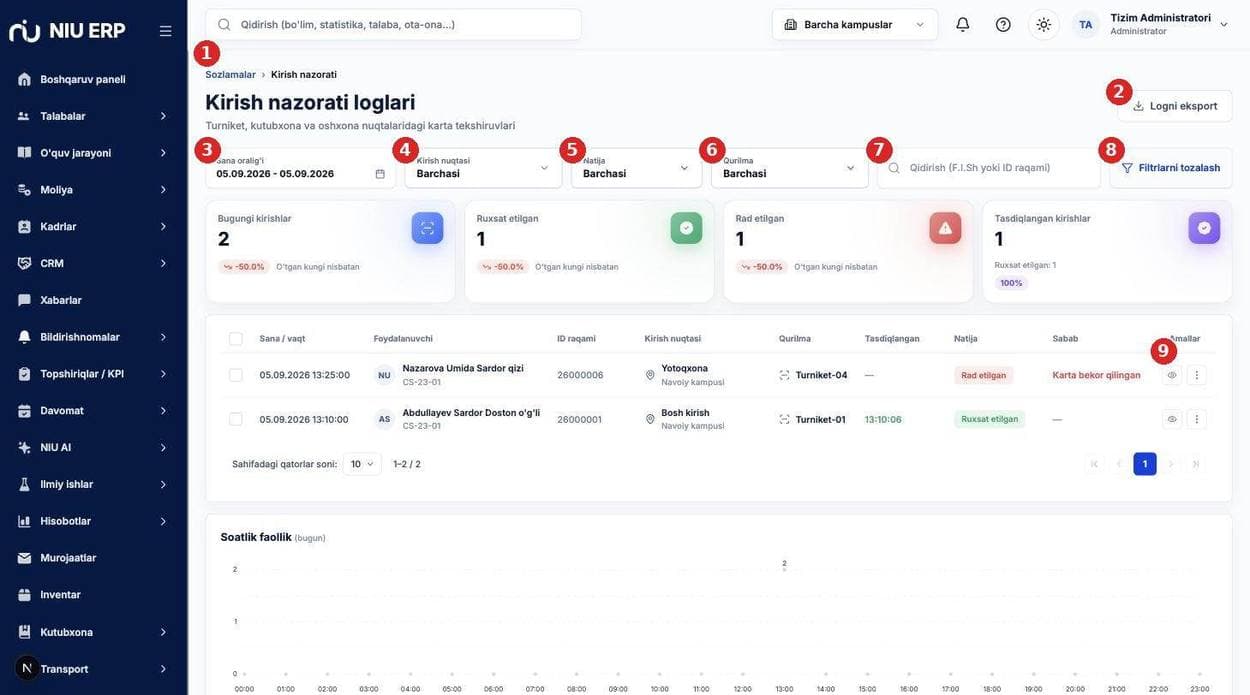Expand the Talabalar sidebar menu
This screenshot has height=695, width=1250.
93,116
